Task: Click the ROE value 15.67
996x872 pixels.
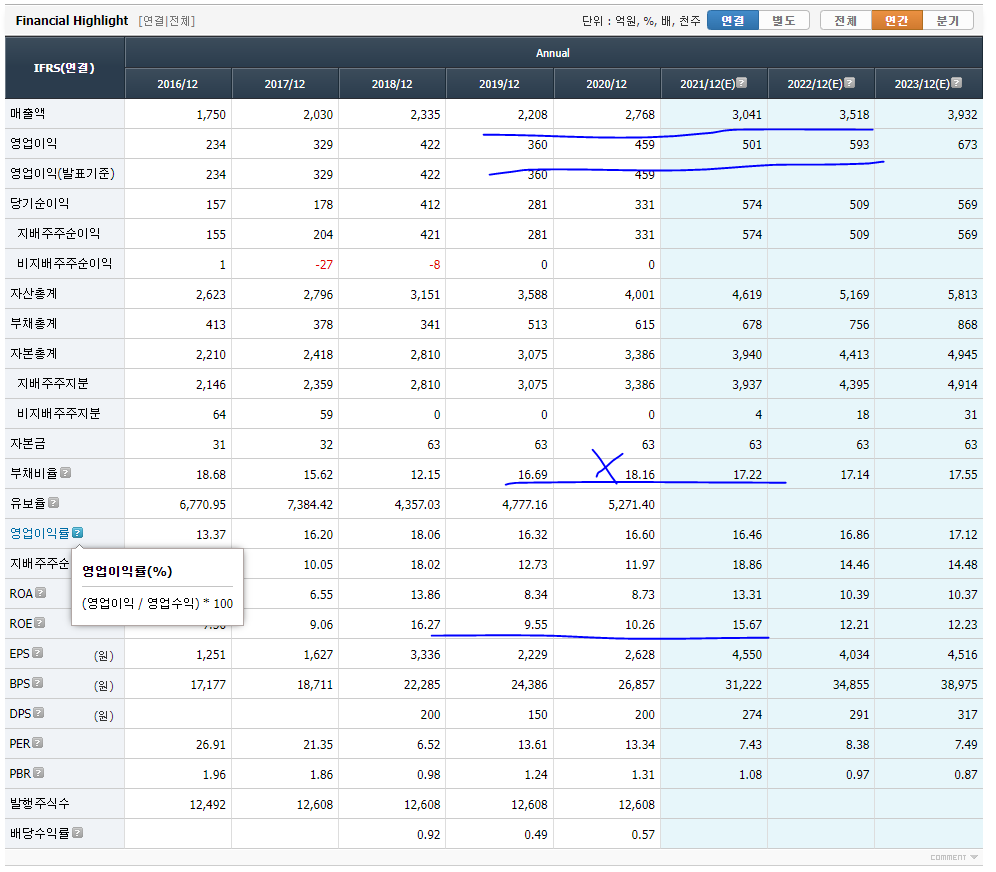Action: pyautogui.click(x=747, y=624)
